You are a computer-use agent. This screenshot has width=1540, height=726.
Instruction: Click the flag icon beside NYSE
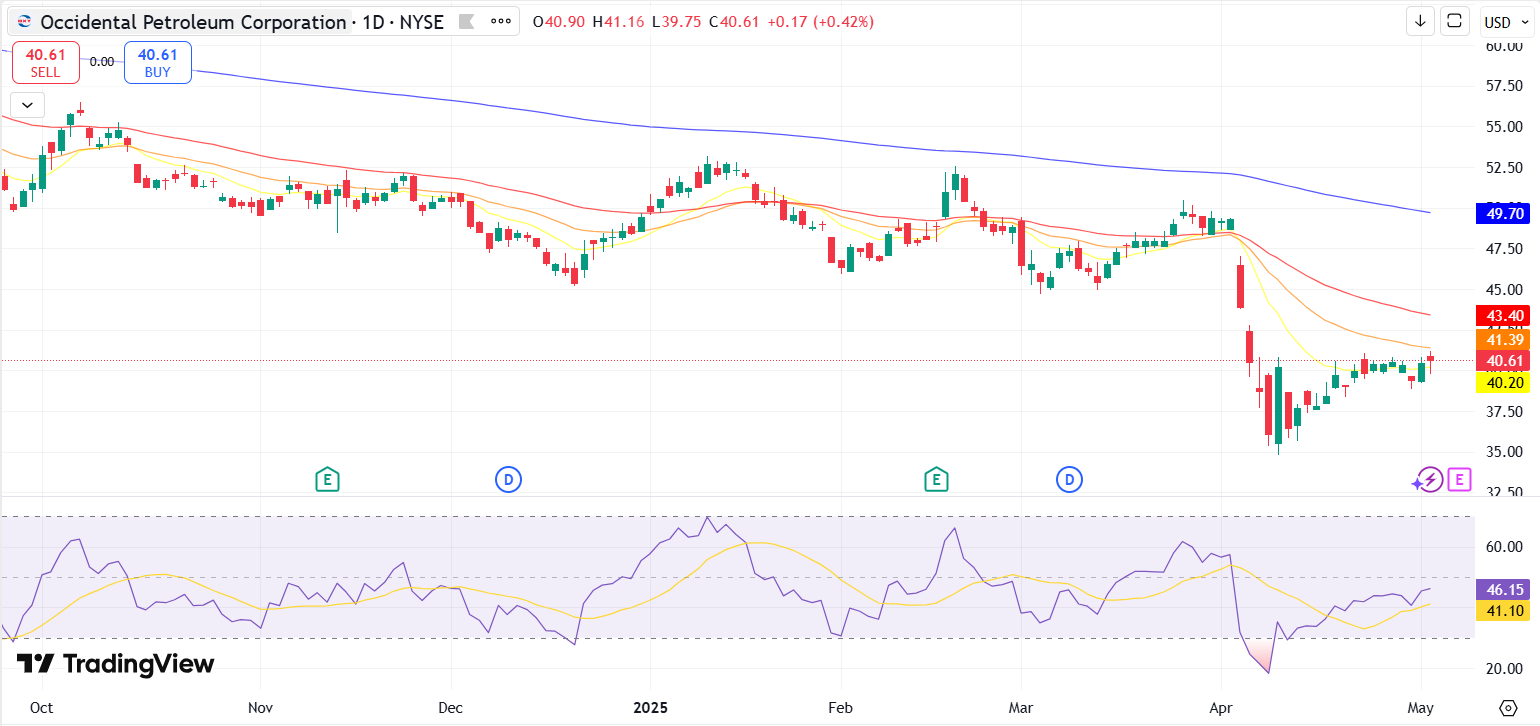tap(466, 21)
